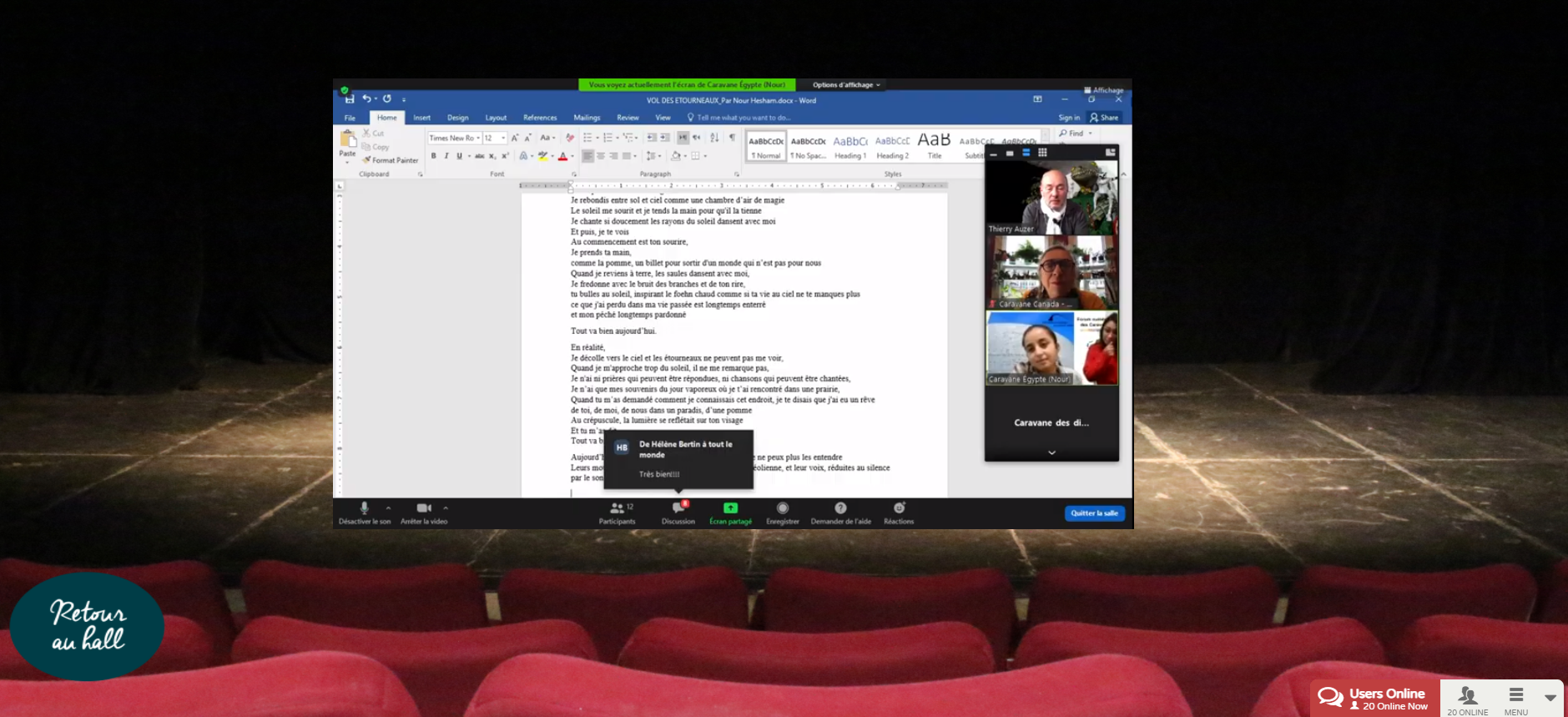
Task: Open the Réactions emoji icon
Action: [x=899, y=508]
